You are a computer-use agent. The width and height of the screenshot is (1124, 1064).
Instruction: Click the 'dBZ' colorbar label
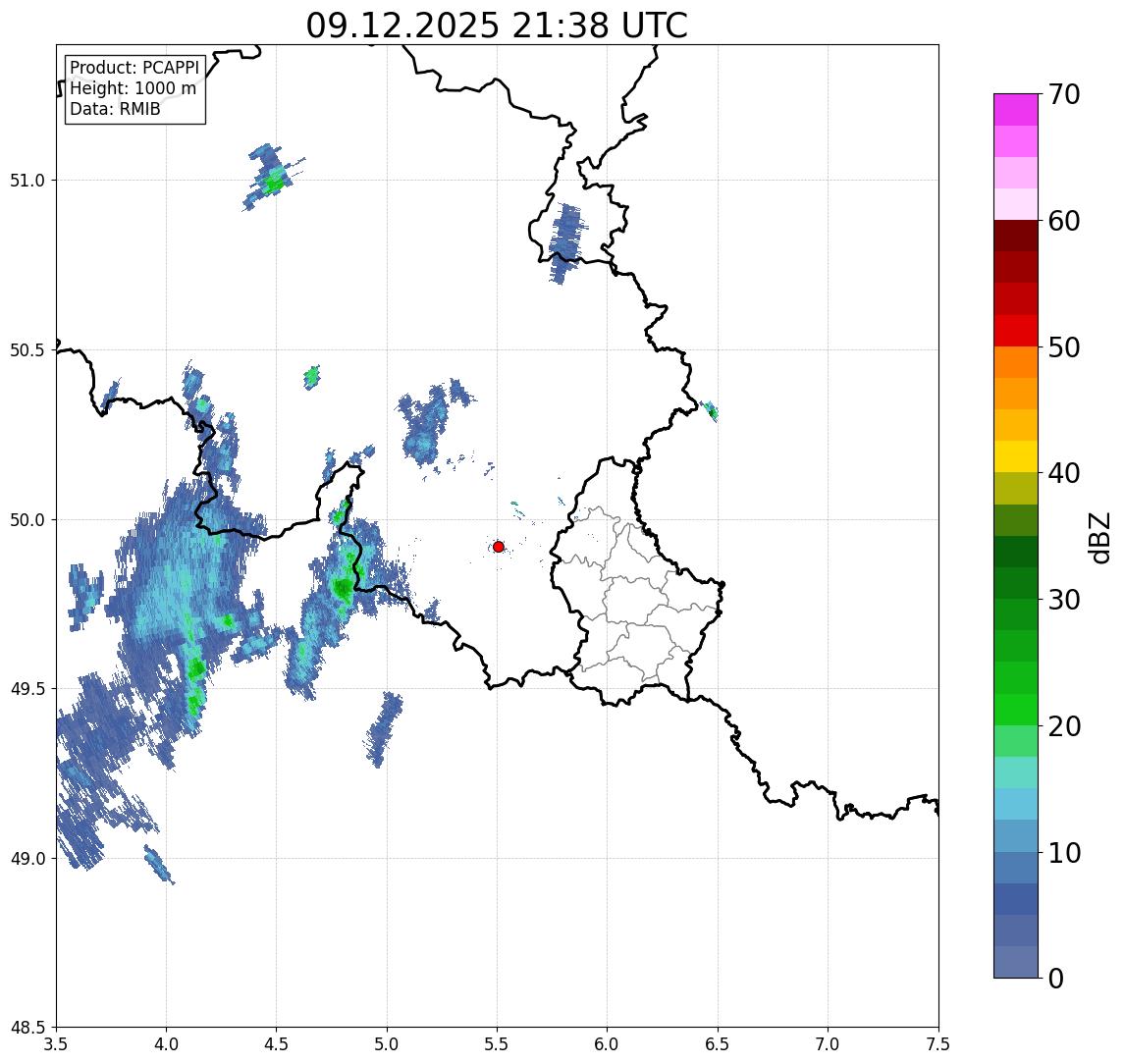point(1098,538)
